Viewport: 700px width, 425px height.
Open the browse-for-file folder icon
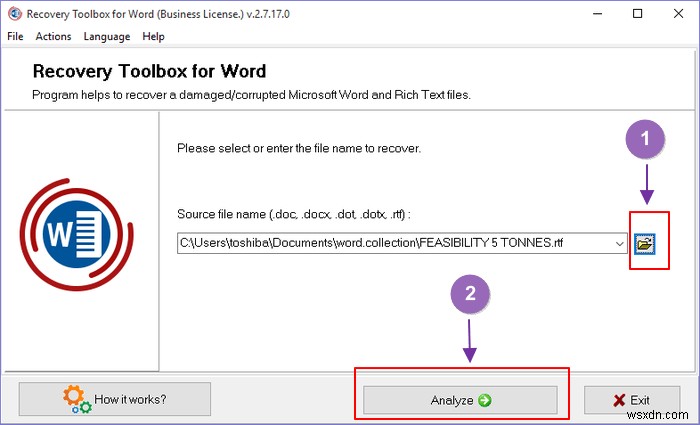coord(645,244)
